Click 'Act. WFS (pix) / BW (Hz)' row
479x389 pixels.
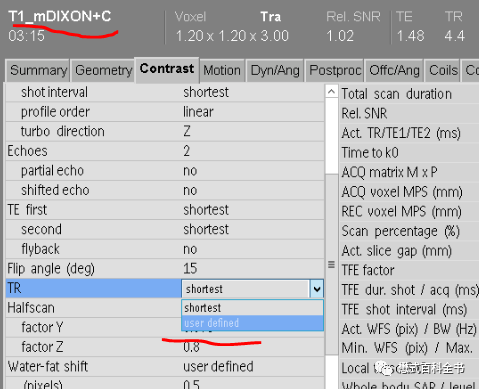(409, 329)
